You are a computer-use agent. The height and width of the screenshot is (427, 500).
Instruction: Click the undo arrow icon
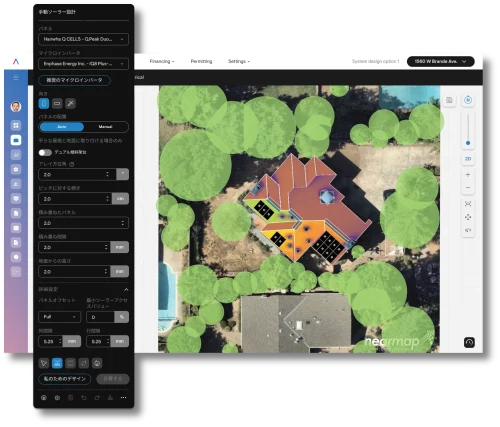tap(84, 398)
